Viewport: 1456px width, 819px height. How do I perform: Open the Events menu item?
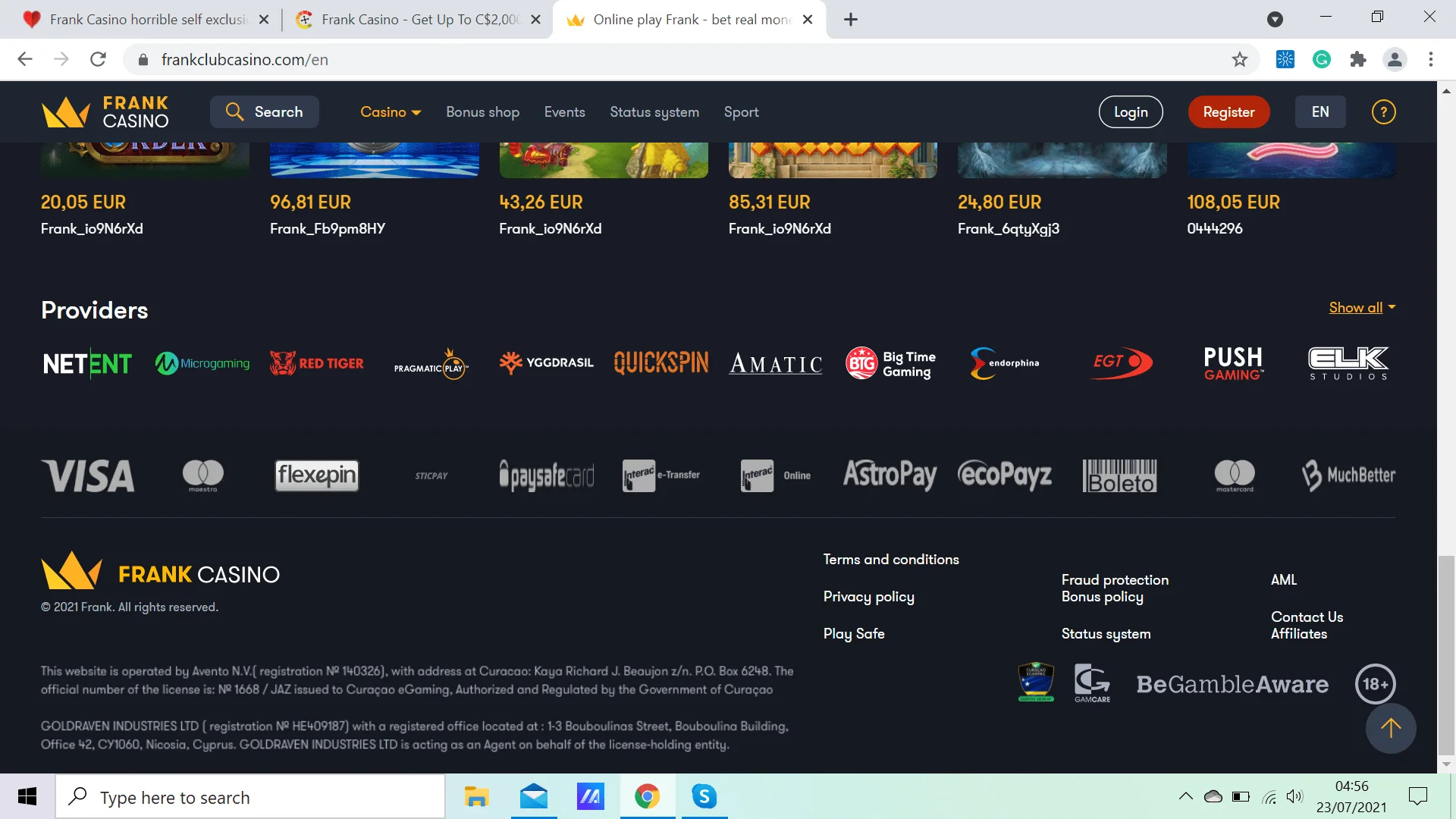click(x=564, y=112)
